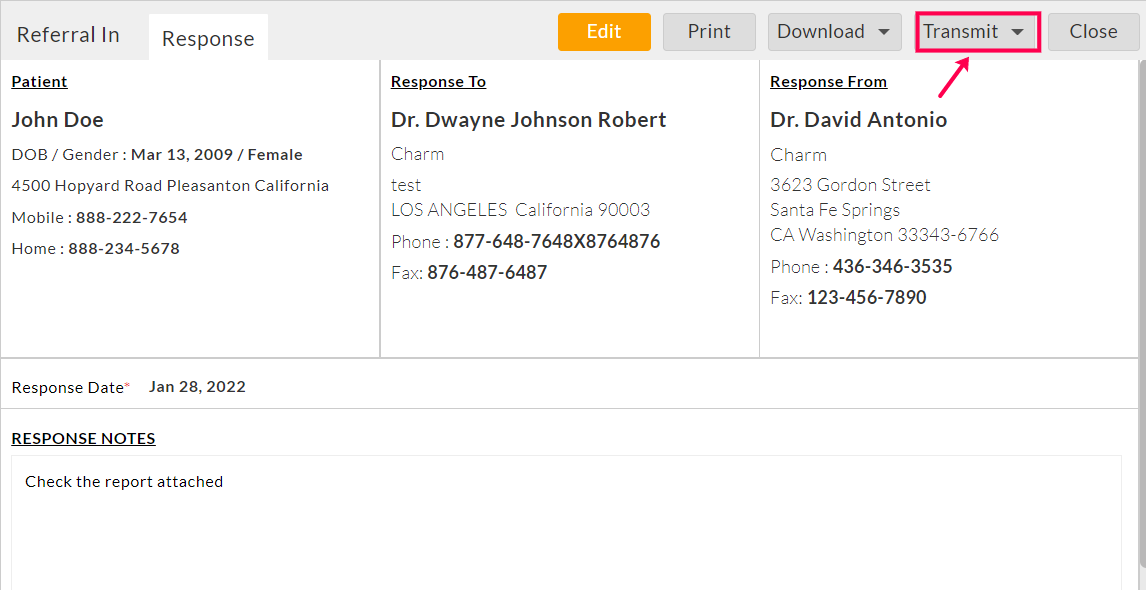Click the phone number 436-346-3535
Viewport: 1146px width, 590px height.
pos(892,266)
